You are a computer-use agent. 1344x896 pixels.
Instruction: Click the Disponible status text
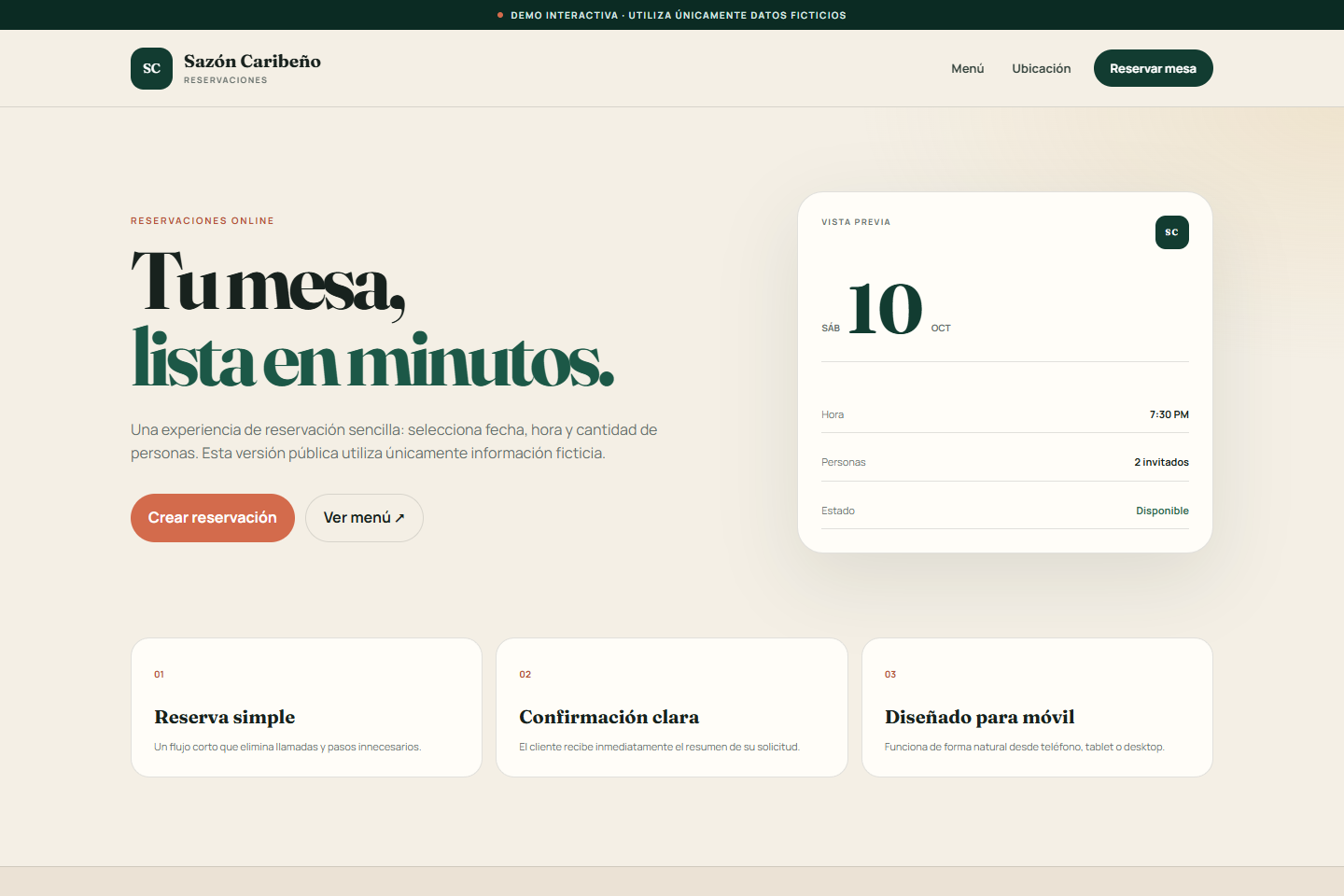pyautogui.click(x=1163, y=511)
